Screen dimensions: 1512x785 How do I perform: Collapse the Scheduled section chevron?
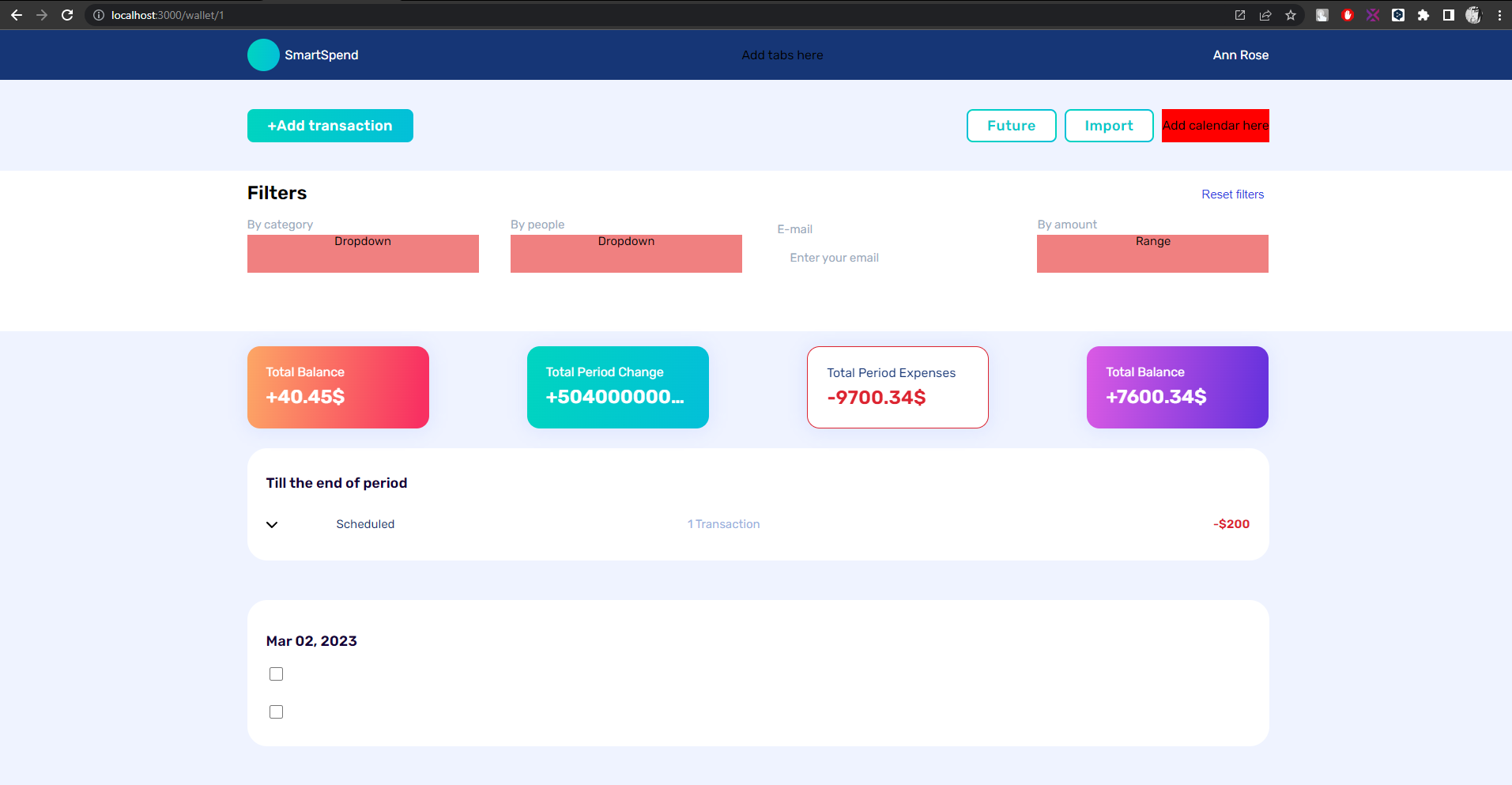(271, 524)
